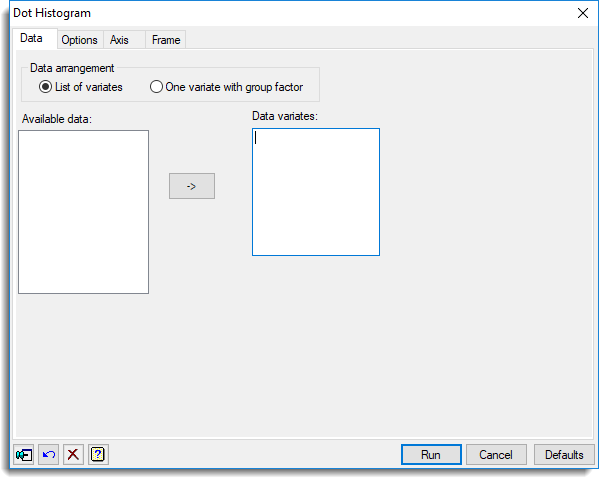Move selection using the -> arrow button

(x=192, y=186)
